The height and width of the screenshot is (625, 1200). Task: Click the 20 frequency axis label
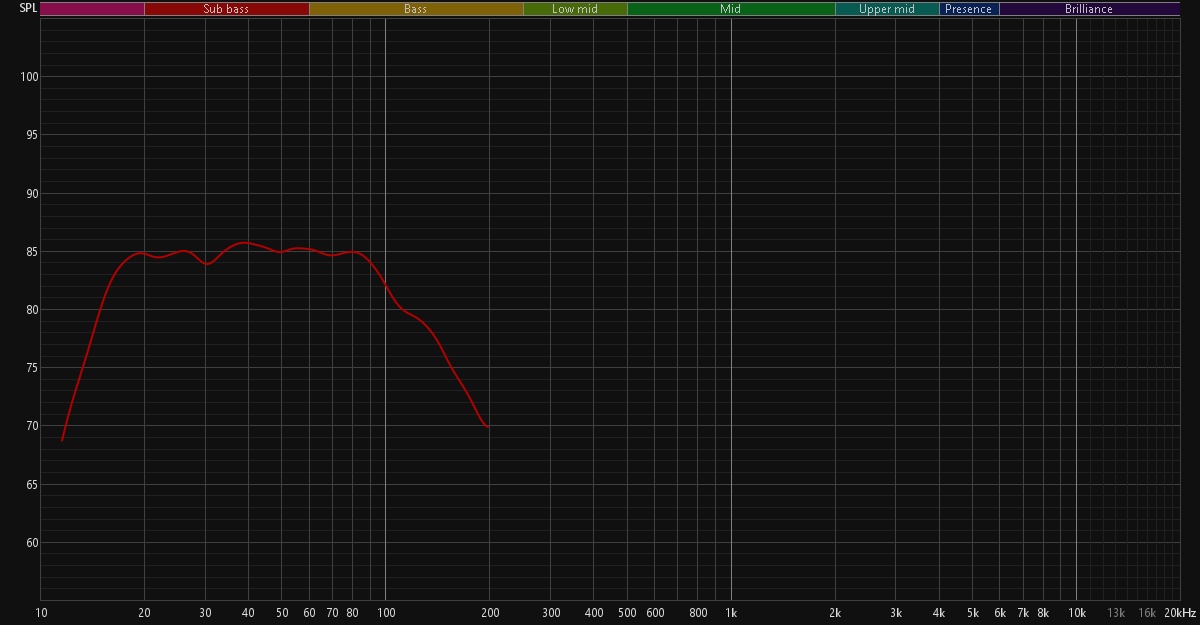coord(145,612)
